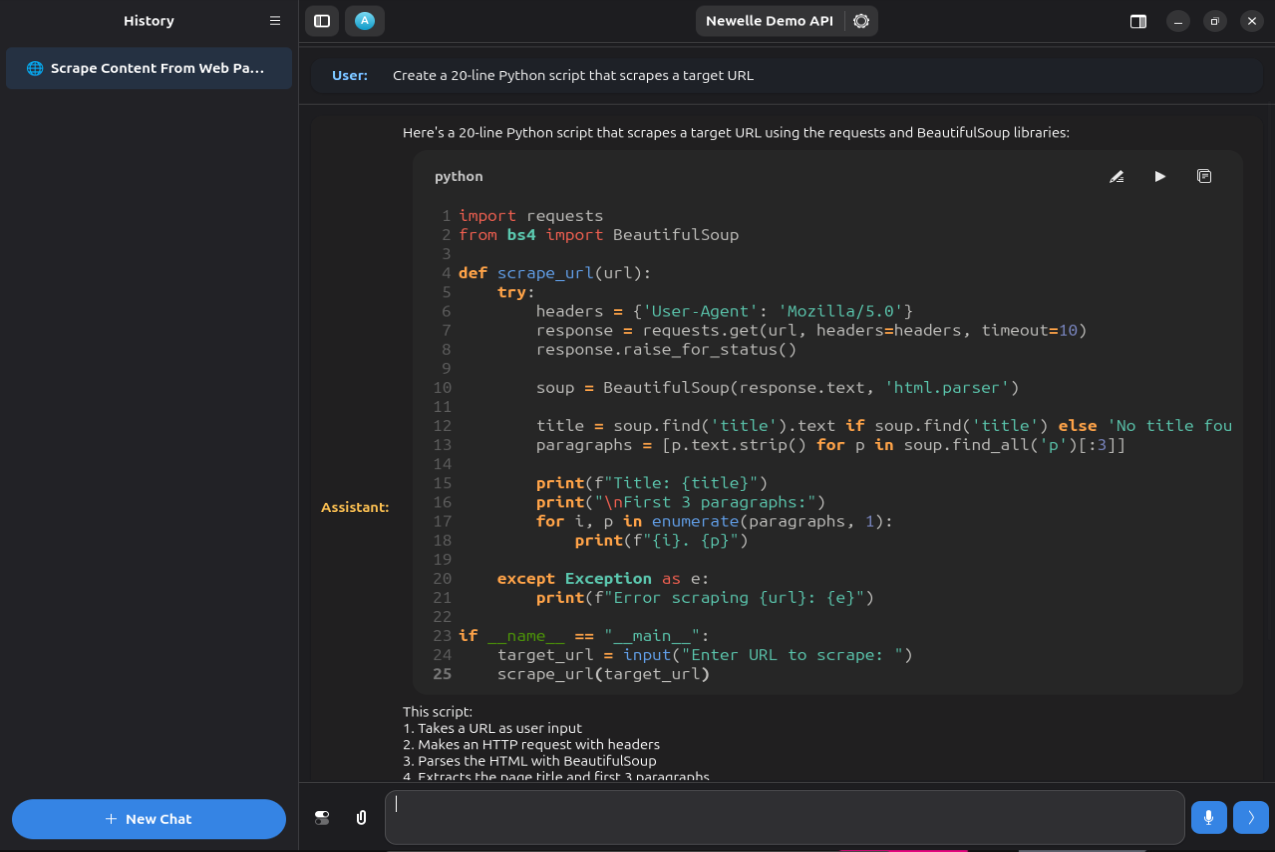Click the line 'print(f"Title: {title}")'
This screenshot has height=852, width=1275.
coord(652,483)
